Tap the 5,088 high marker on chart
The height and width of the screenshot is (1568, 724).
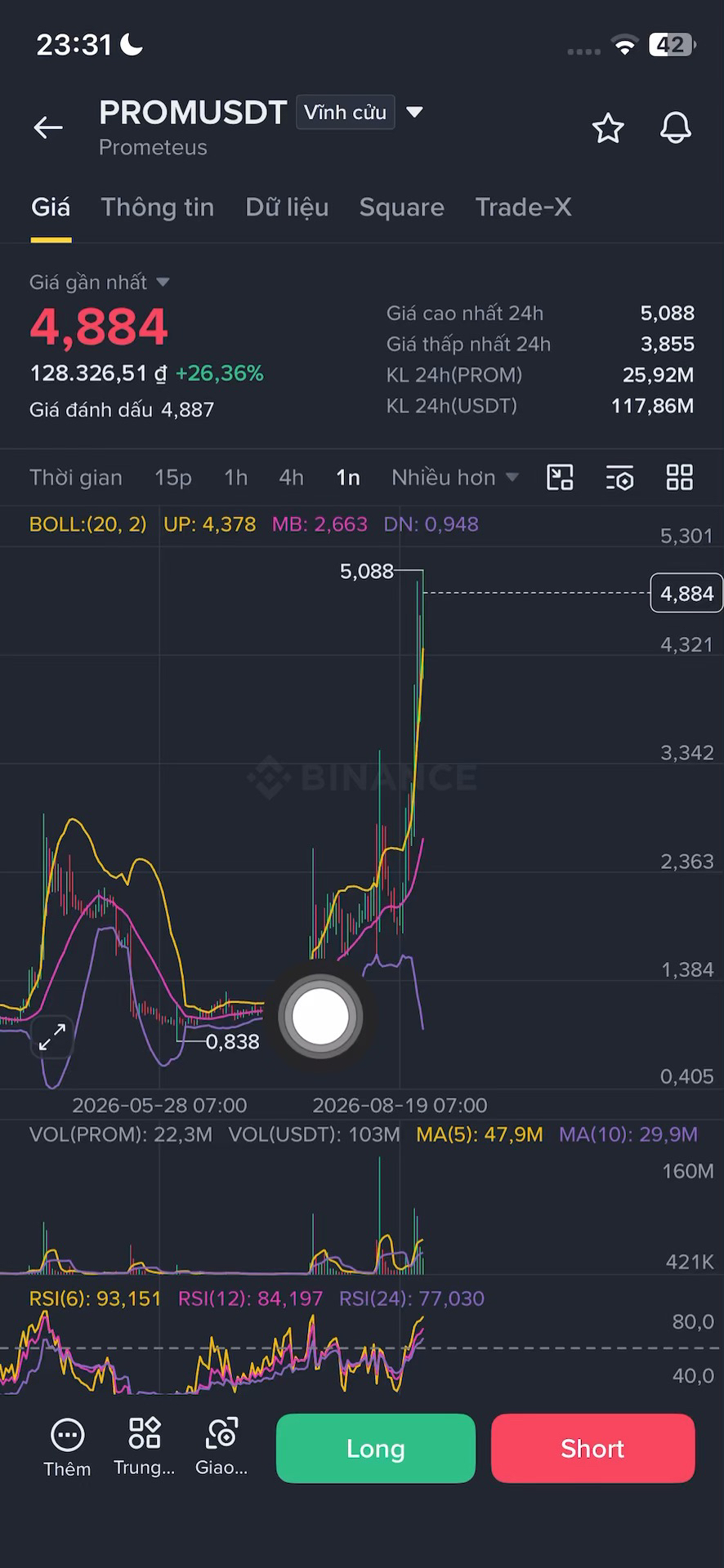click(367, 571)
